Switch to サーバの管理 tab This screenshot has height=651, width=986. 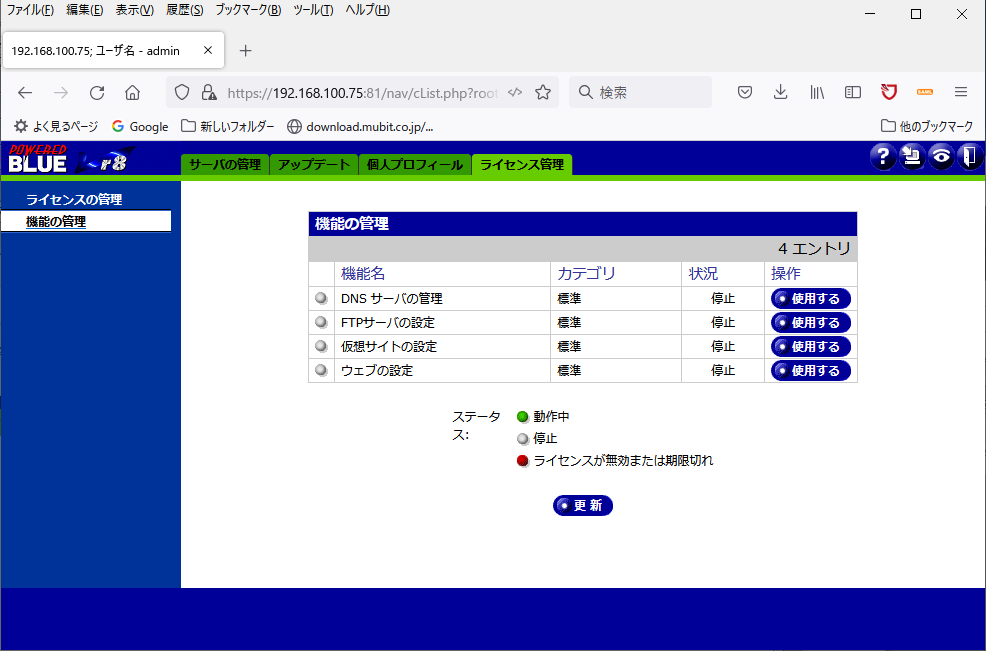(225, 165)
